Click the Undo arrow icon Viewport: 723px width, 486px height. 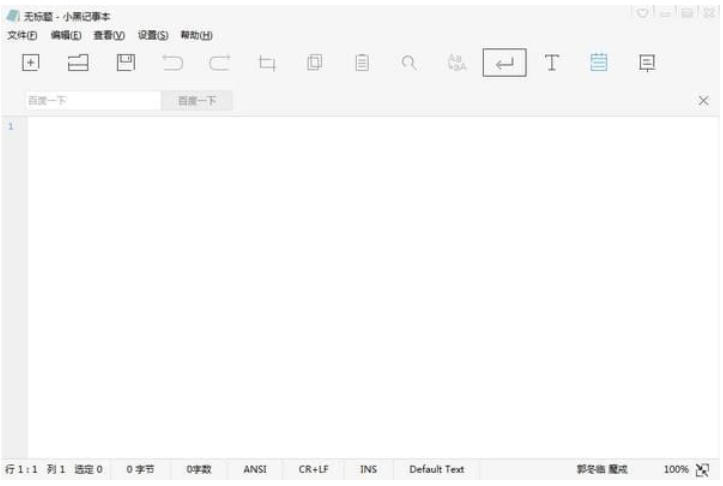173,63
